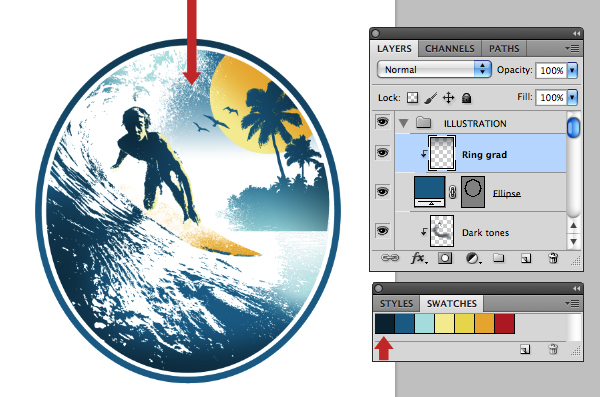This screenshot has width=600, height=397.
Task: Toggle visibility of the Ellipse layer
Action: pos(382,191)
